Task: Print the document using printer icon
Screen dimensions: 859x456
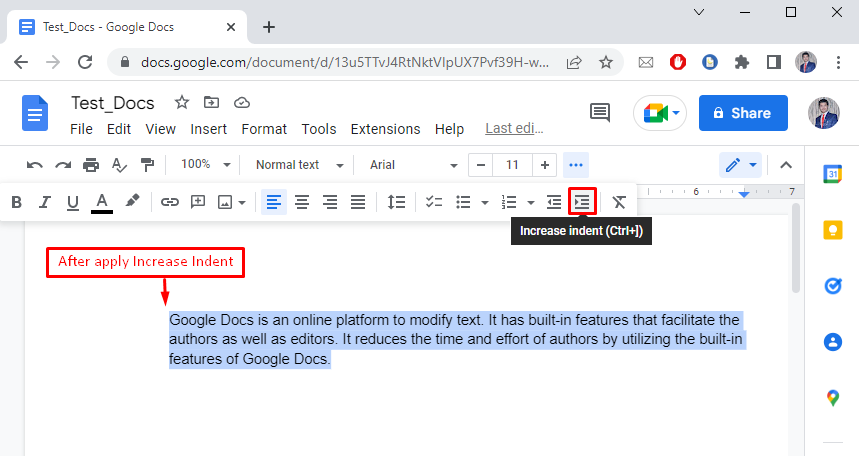Action: (x=91, y=165)
